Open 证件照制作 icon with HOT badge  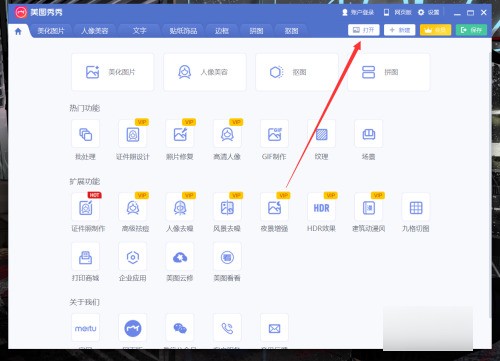(85, 207)
